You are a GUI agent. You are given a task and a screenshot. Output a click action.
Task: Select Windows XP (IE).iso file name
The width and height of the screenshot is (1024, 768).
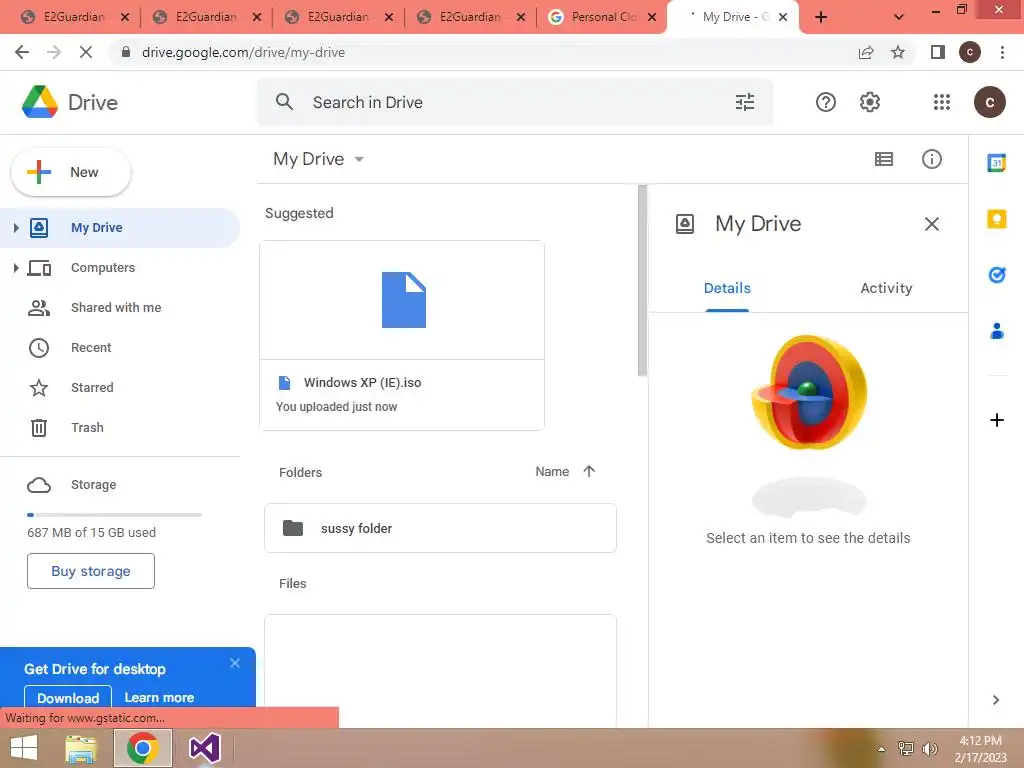[x=362, y=383]
